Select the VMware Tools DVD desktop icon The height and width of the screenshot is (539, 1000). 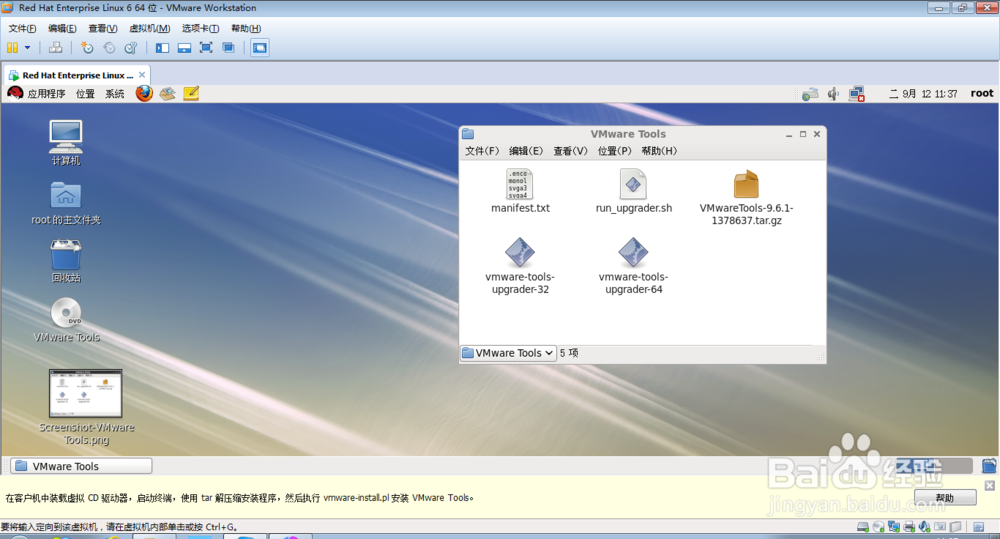click(66, 320)
